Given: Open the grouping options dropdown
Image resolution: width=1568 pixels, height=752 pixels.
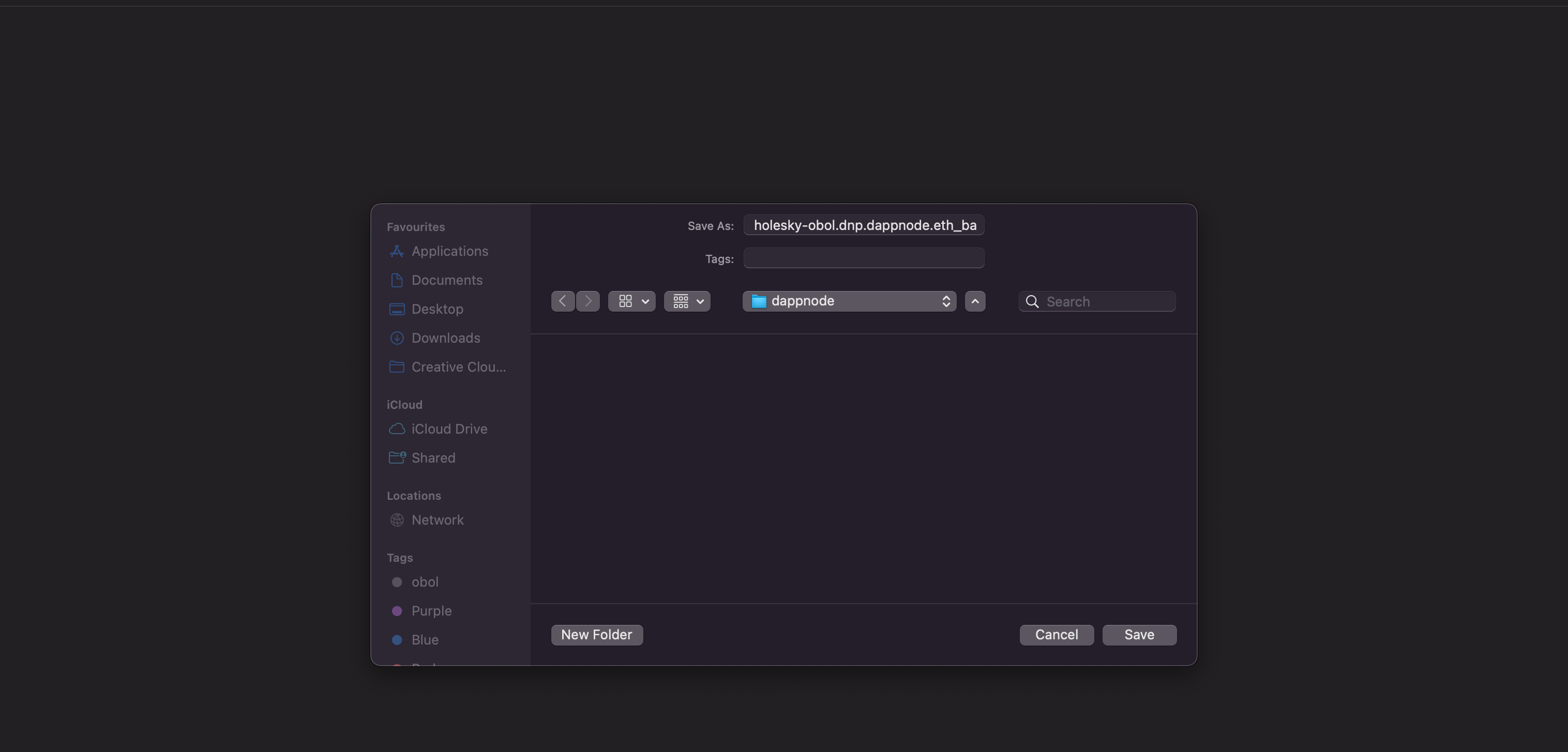Looking at the screenshot, I should (x=687, y=301).
